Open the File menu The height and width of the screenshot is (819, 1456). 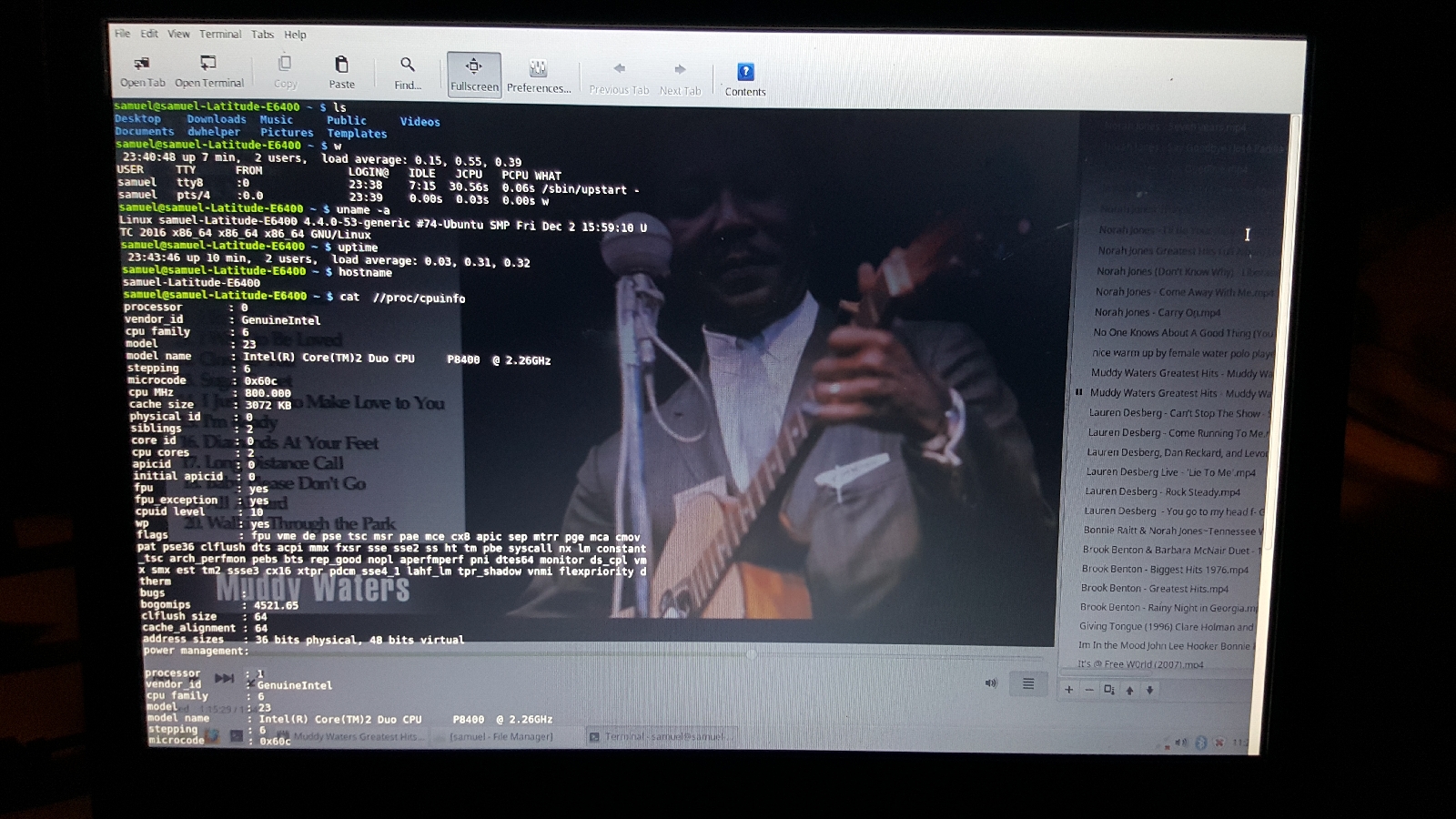pyautogui.click(x=123, y=34)
